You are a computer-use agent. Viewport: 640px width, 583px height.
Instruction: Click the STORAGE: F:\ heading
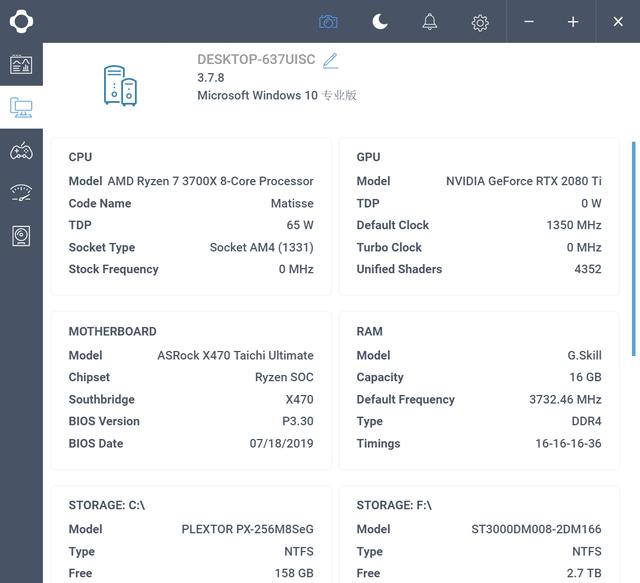point(394,505)
